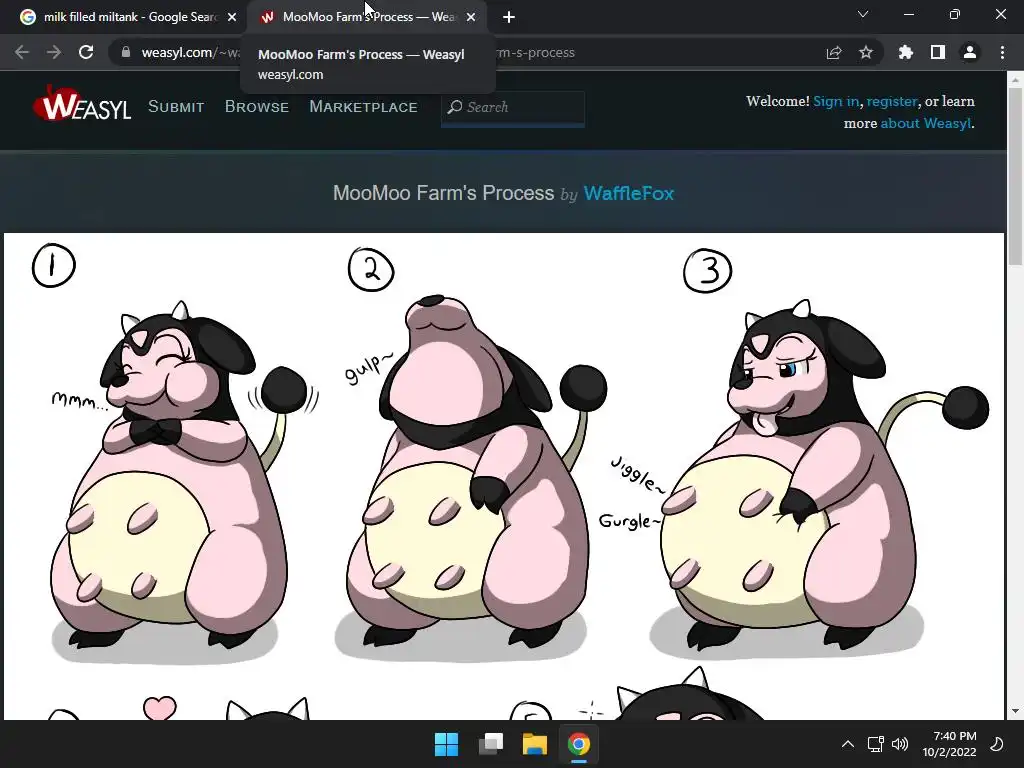
Task: Open the Submit menu item
Action: point(176,107)
